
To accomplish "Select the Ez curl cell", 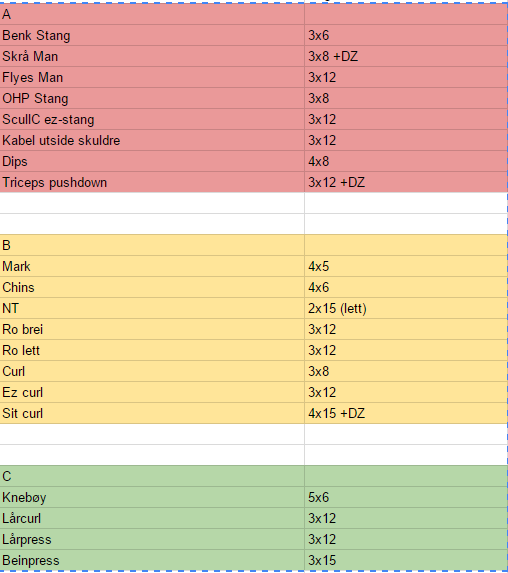I will [x=152, y=392].
